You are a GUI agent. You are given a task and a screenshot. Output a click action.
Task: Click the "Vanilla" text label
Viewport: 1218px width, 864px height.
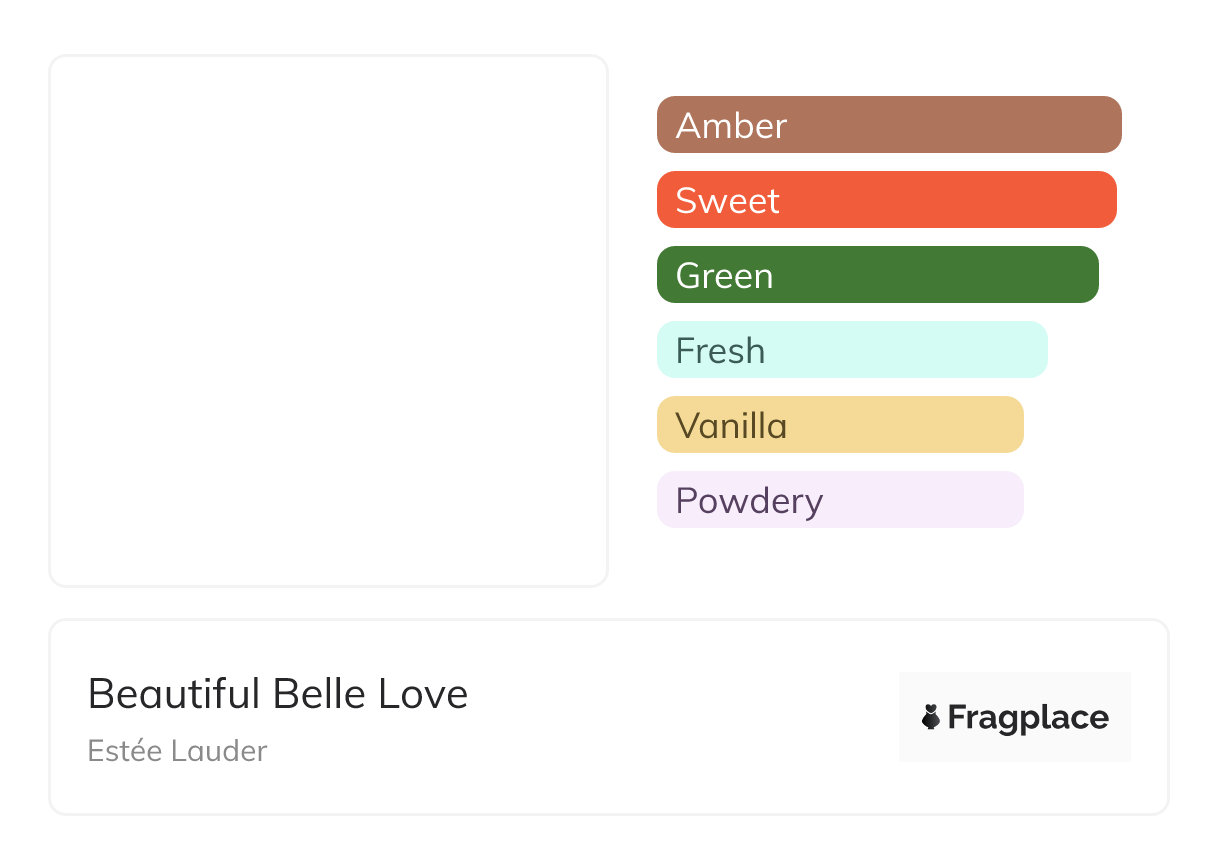tap(731, 426)
